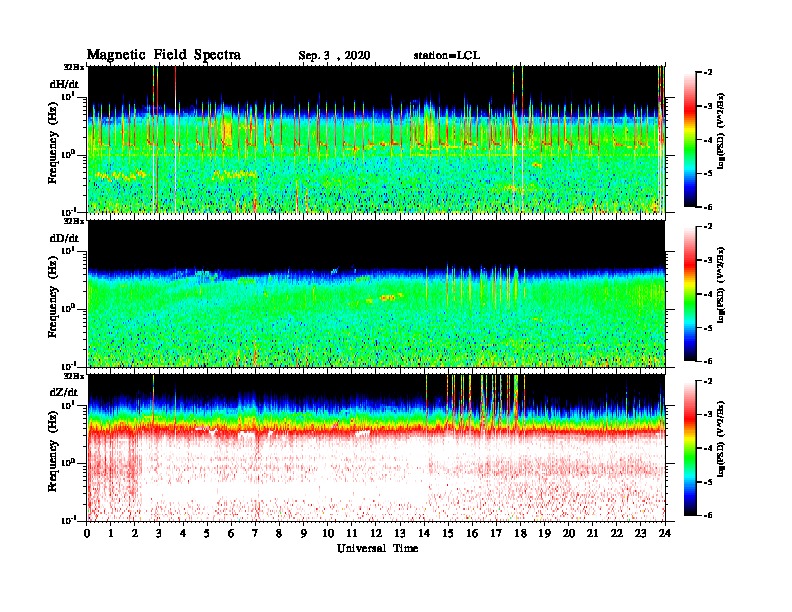Click "32Hz" tick label of dH/dt panel
The height and width of the screenshot is (612, 792).
point(74,67)
